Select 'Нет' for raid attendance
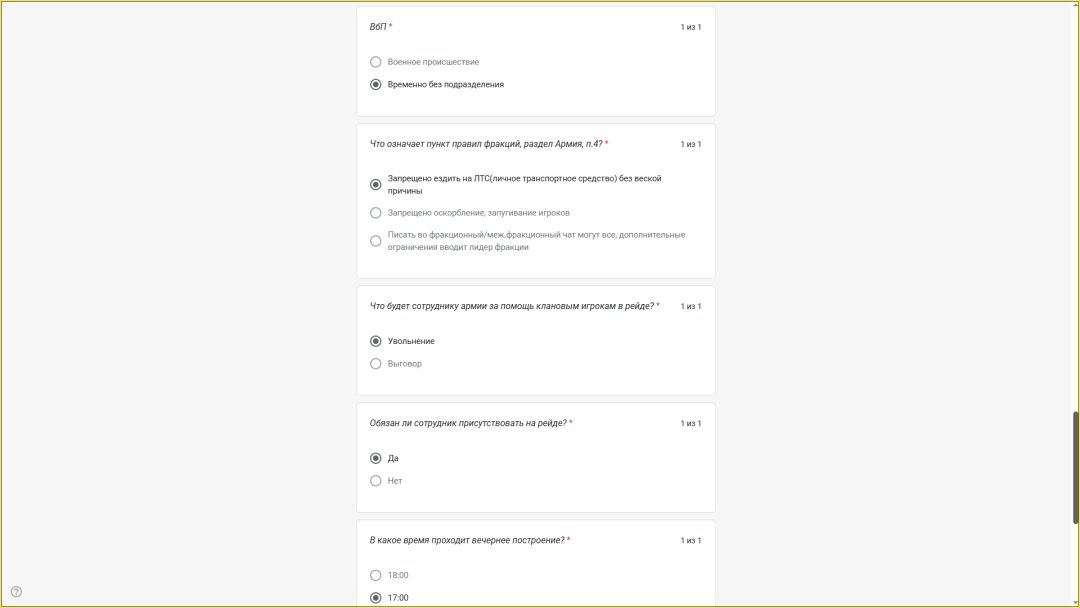The height and width of the screenshot is (608, 1080). 376,481
